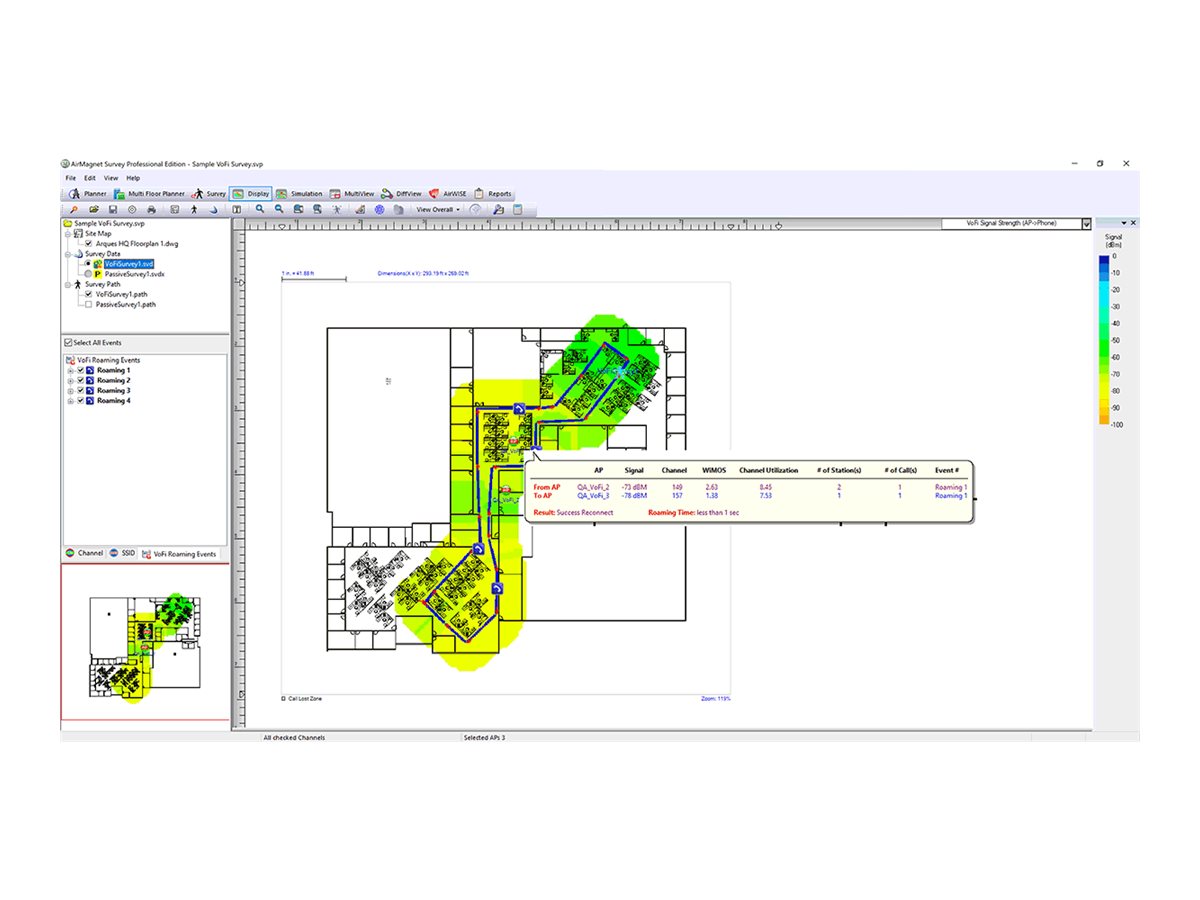
Task: Click the print toolbar icon
Action: pos(151,210)
